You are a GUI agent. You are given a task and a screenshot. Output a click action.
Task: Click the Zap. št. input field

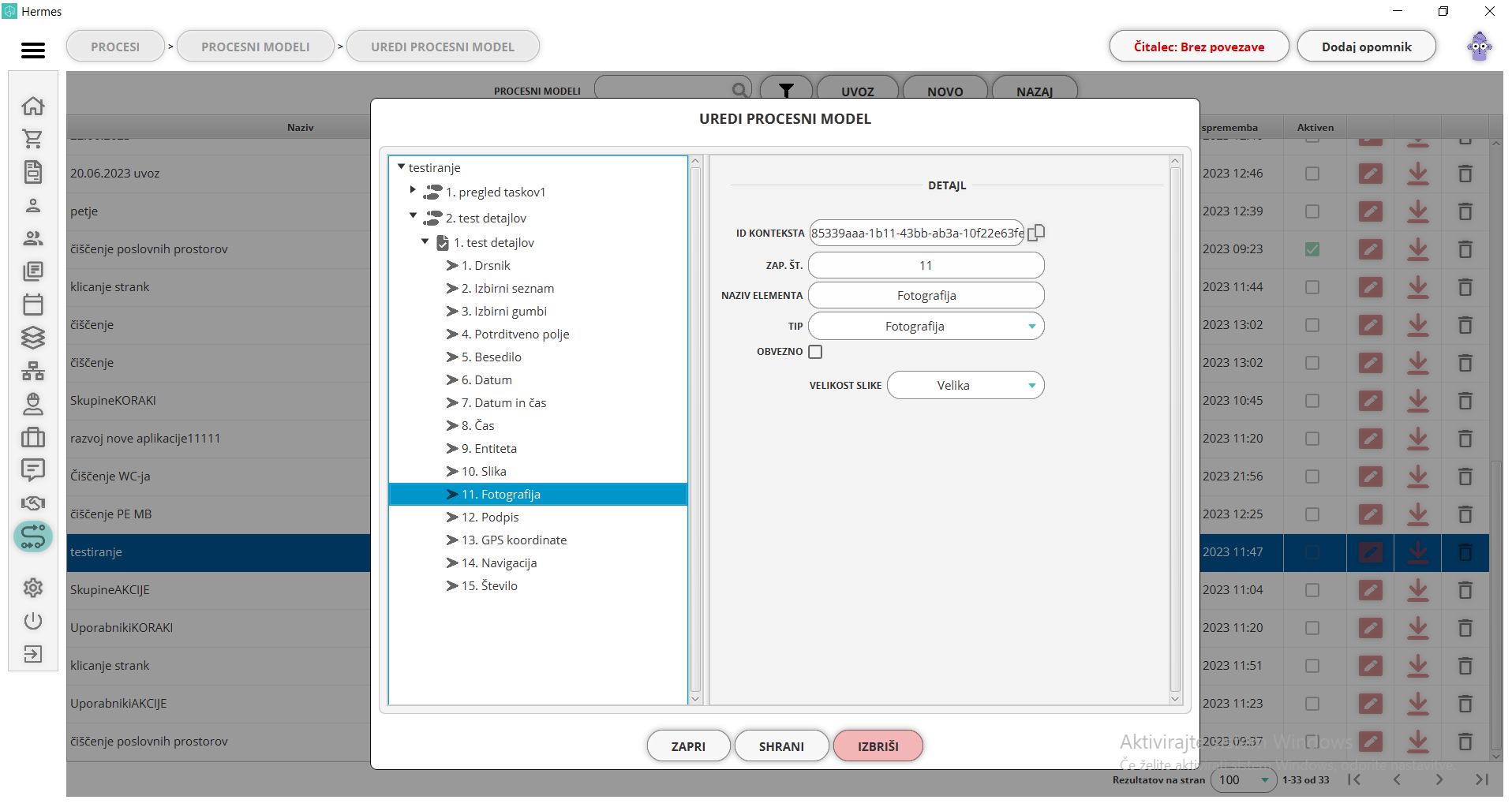[x=926, y=266]
